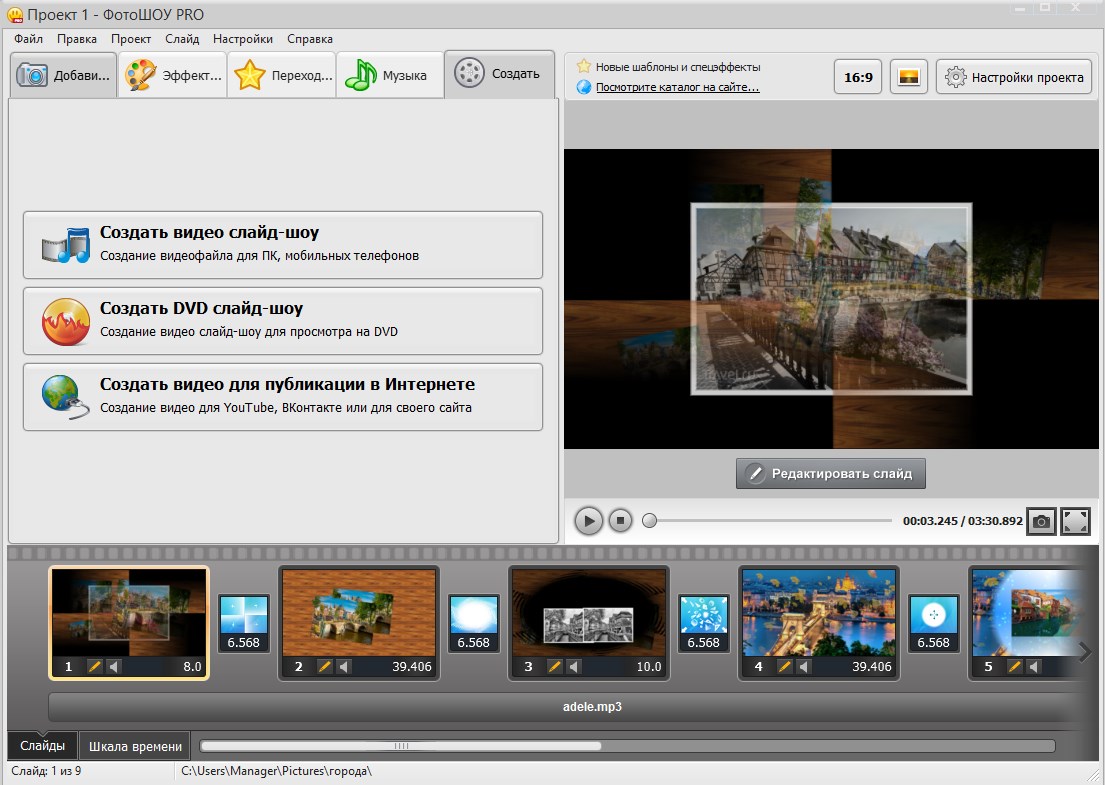Click the folder path in status bar

coord(276,771)
